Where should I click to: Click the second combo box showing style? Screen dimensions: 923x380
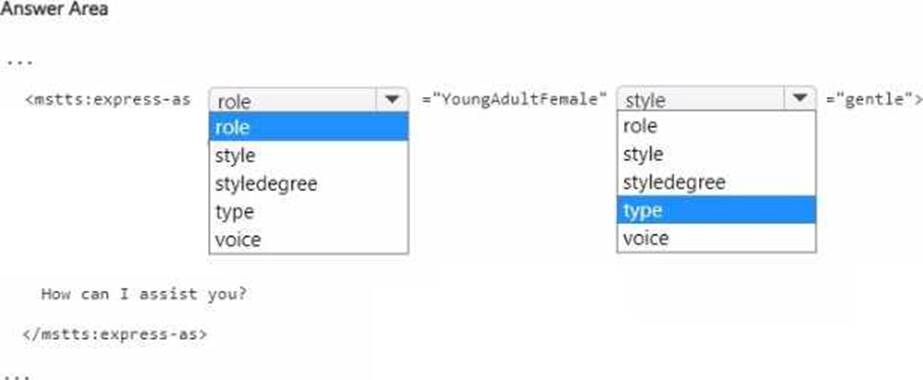[716, 99]
